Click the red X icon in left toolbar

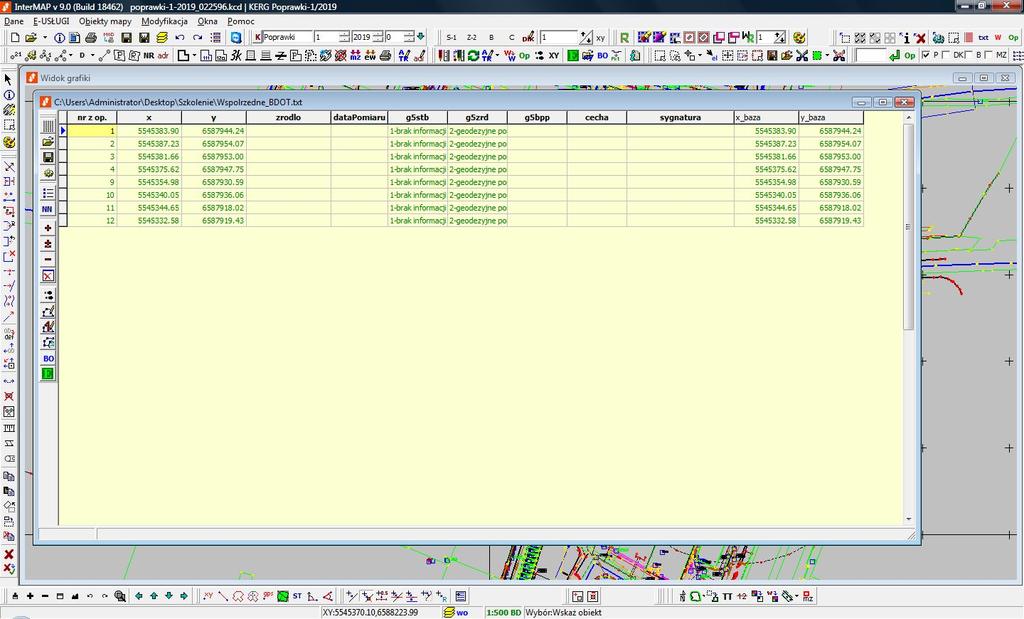pos(8,554)
